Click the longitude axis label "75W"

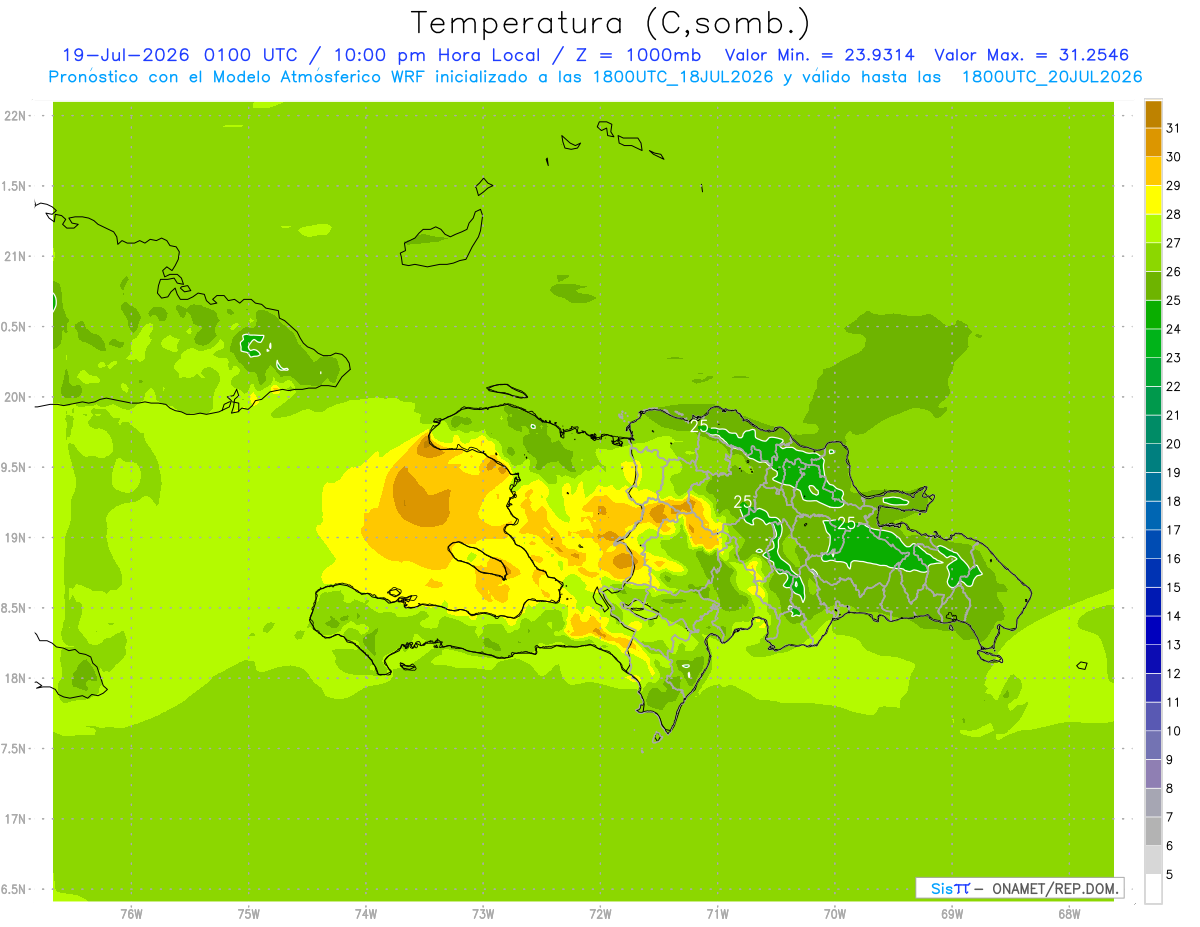pos(249,914)
